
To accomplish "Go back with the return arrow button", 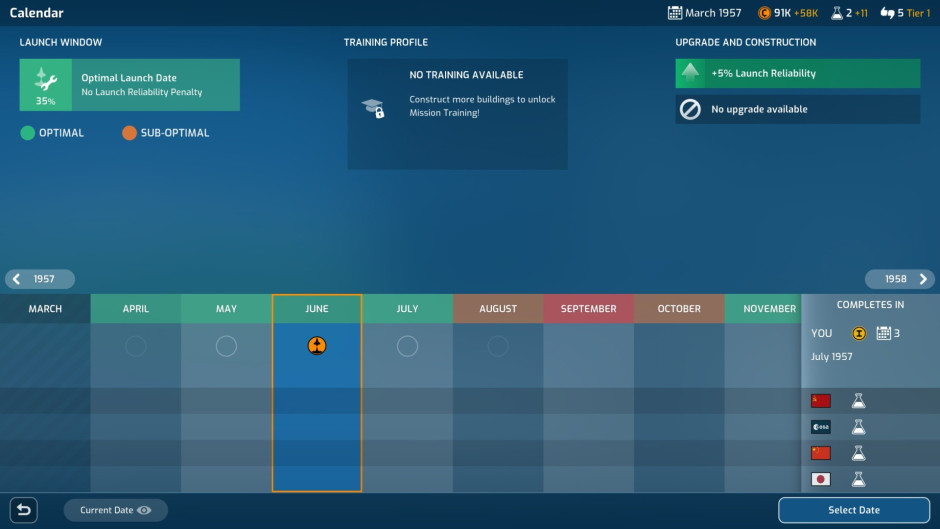I will tap(23, 510).
